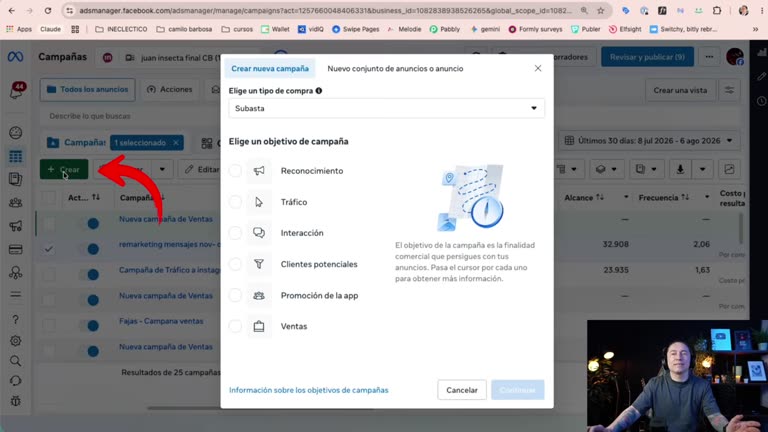Open the bug report icon in sidebar
Image resolution: width=768 pixels, height=432 pixels.
click(16, 401)
